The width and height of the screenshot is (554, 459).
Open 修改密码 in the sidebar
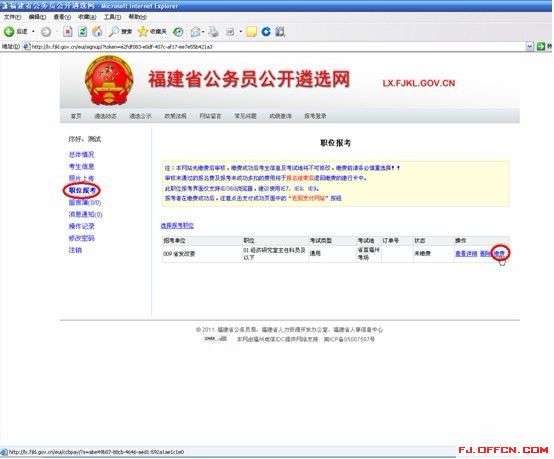[82, 238]
